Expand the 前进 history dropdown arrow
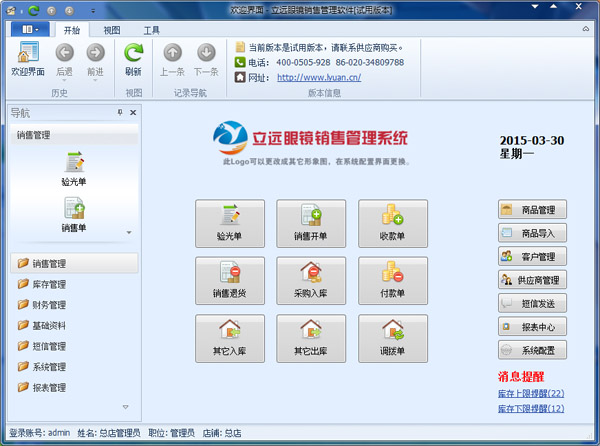Image resolution: width=600 pixels, height=446 pixels. (95, 80)
